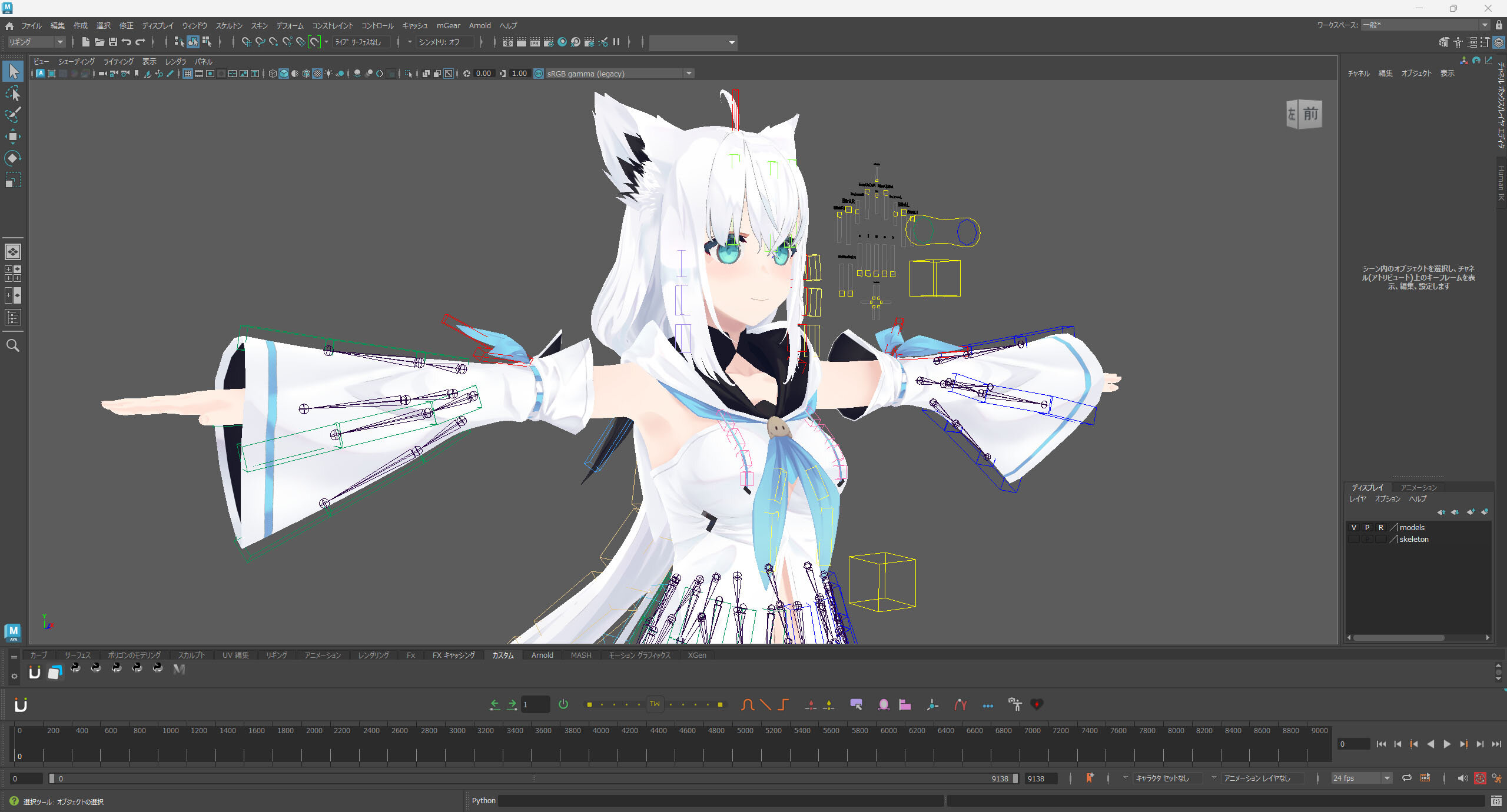
Task: Toggle the R box of models layer
Action: point(1380,528)
